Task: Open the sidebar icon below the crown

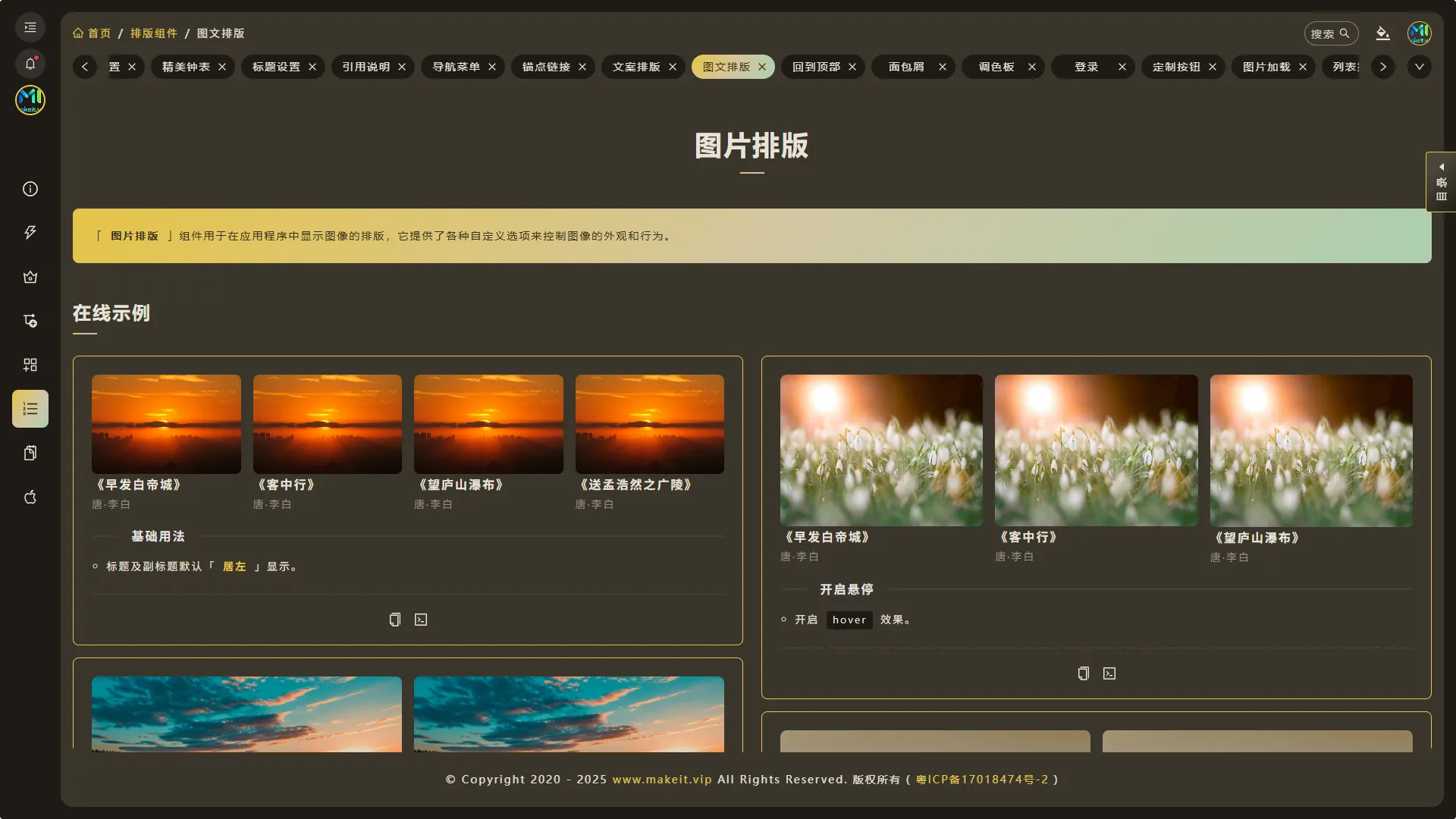Action: tap(30, 321)
